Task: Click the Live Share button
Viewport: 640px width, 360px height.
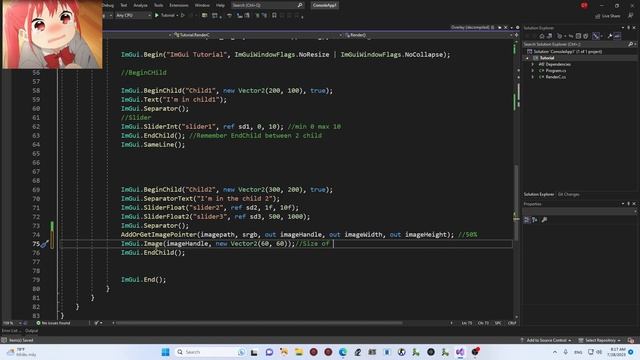Action: [608, 16]
